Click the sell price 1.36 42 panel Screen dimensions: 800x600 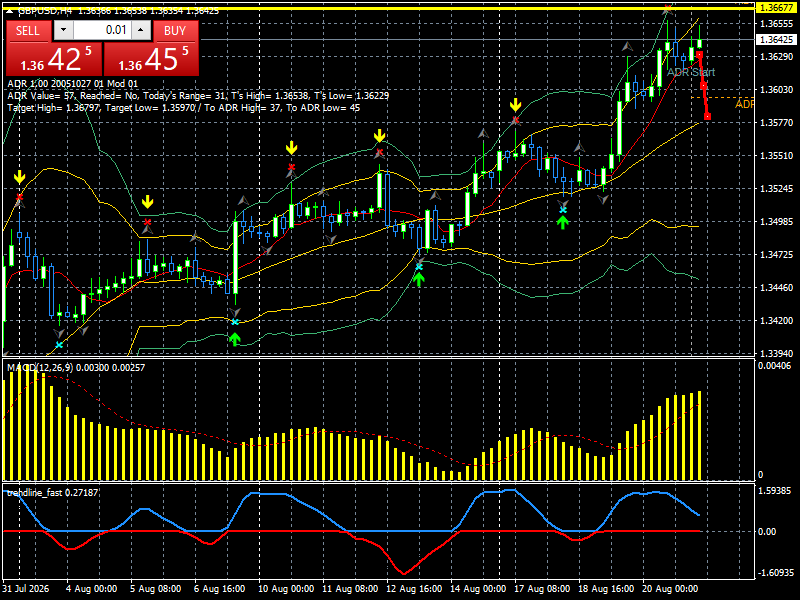click(x=54, y=59)
